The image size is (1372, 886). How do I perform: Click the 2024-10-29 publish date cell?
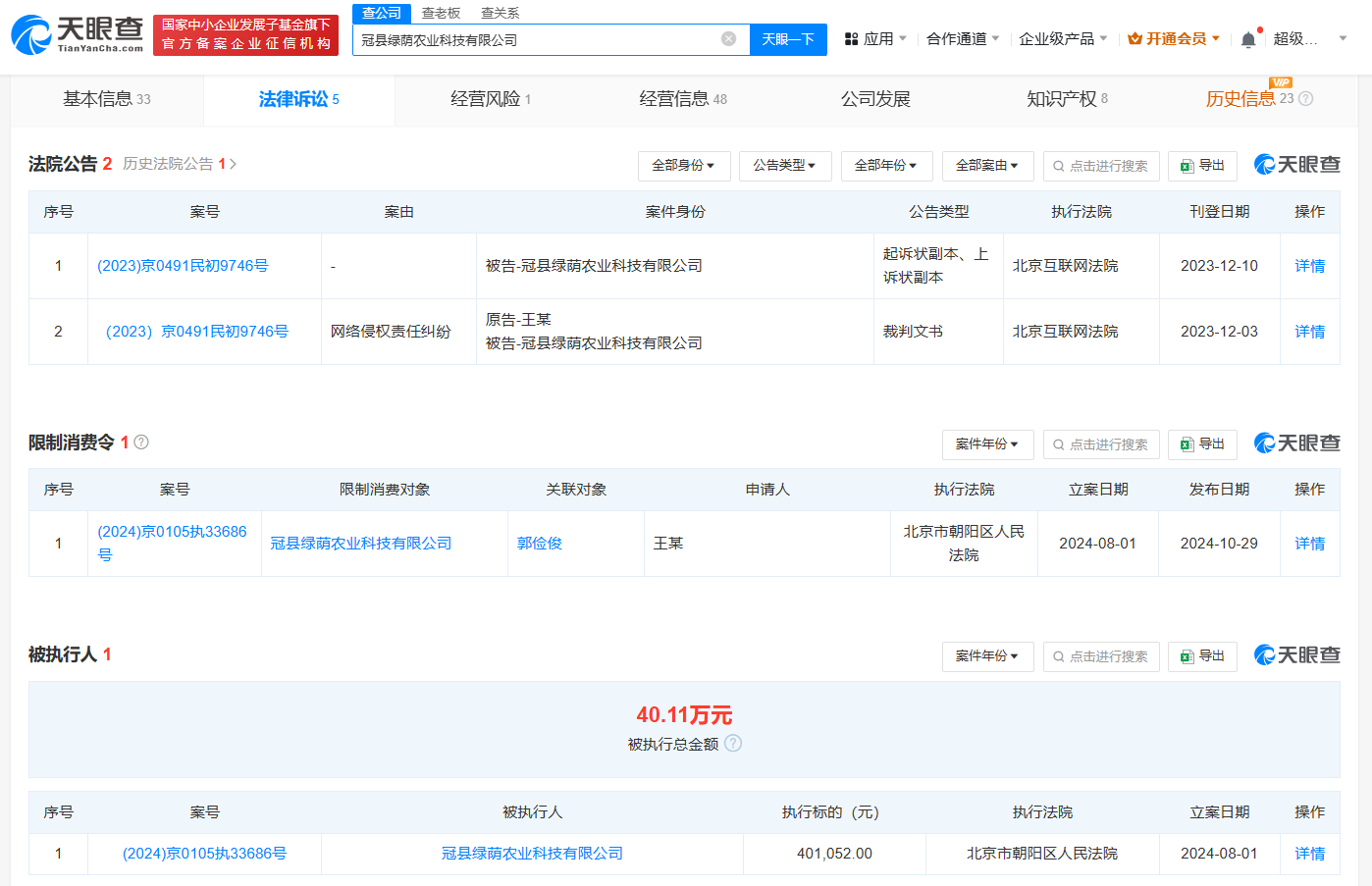pos(1219,544)
